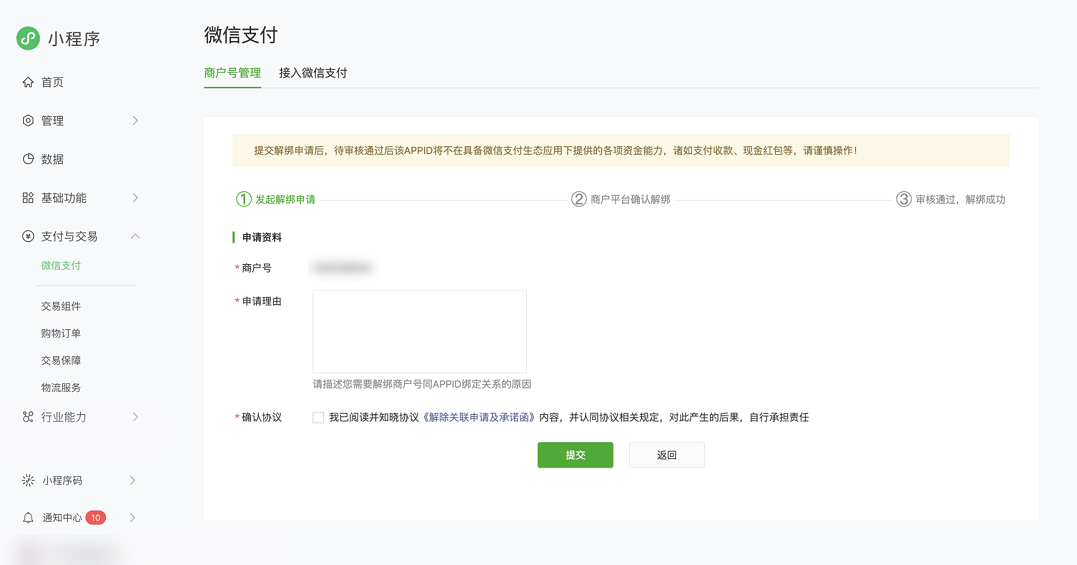Click the 微信支付 page heading

[240, 35]
